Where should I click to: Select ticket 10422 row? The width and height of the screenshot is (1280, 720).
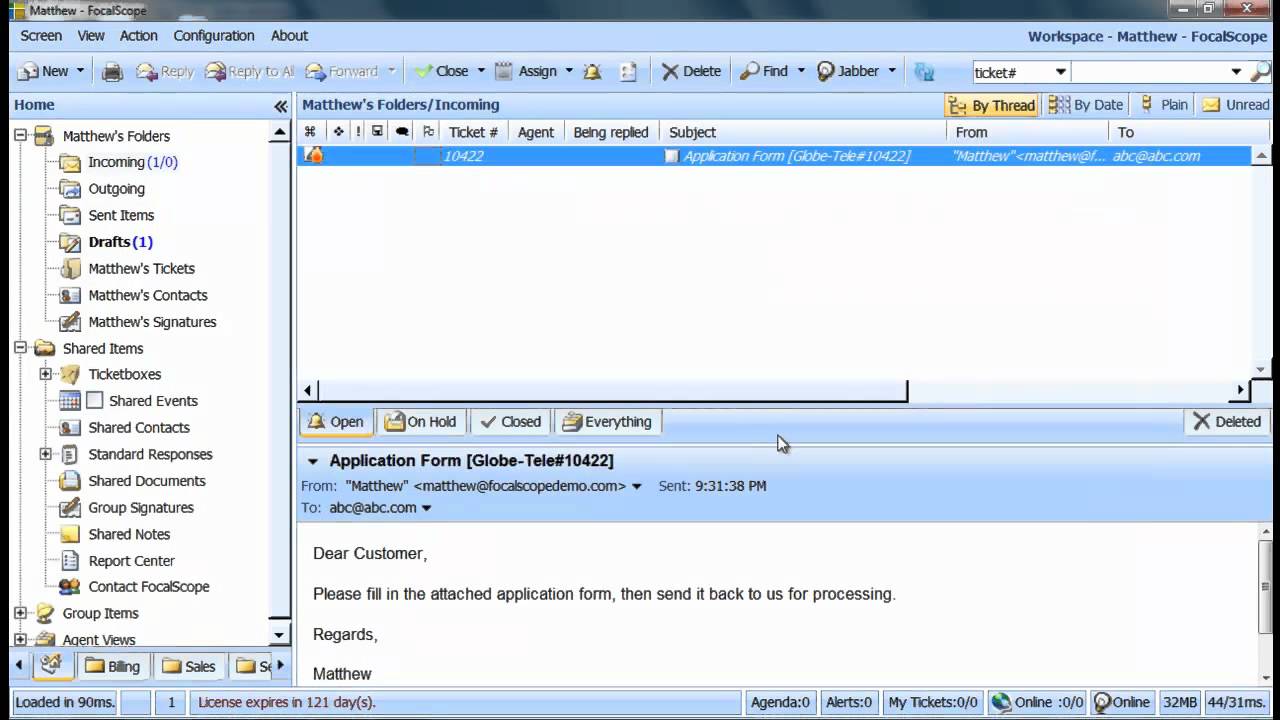tap(774, 156)
